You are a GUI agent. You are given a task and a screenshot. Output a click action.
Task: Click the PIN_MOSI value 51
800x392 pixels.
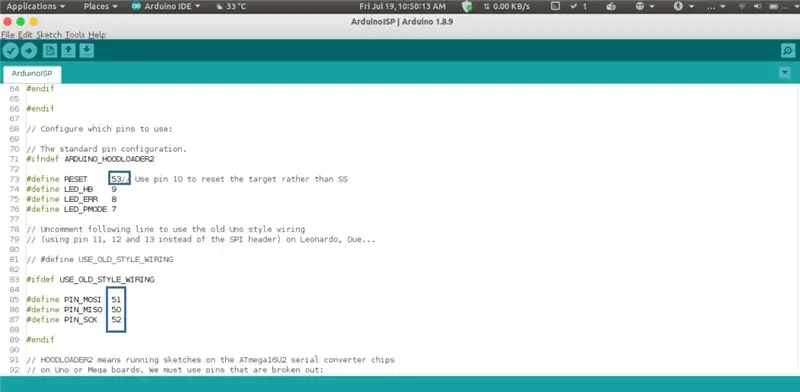pos(116,300)
